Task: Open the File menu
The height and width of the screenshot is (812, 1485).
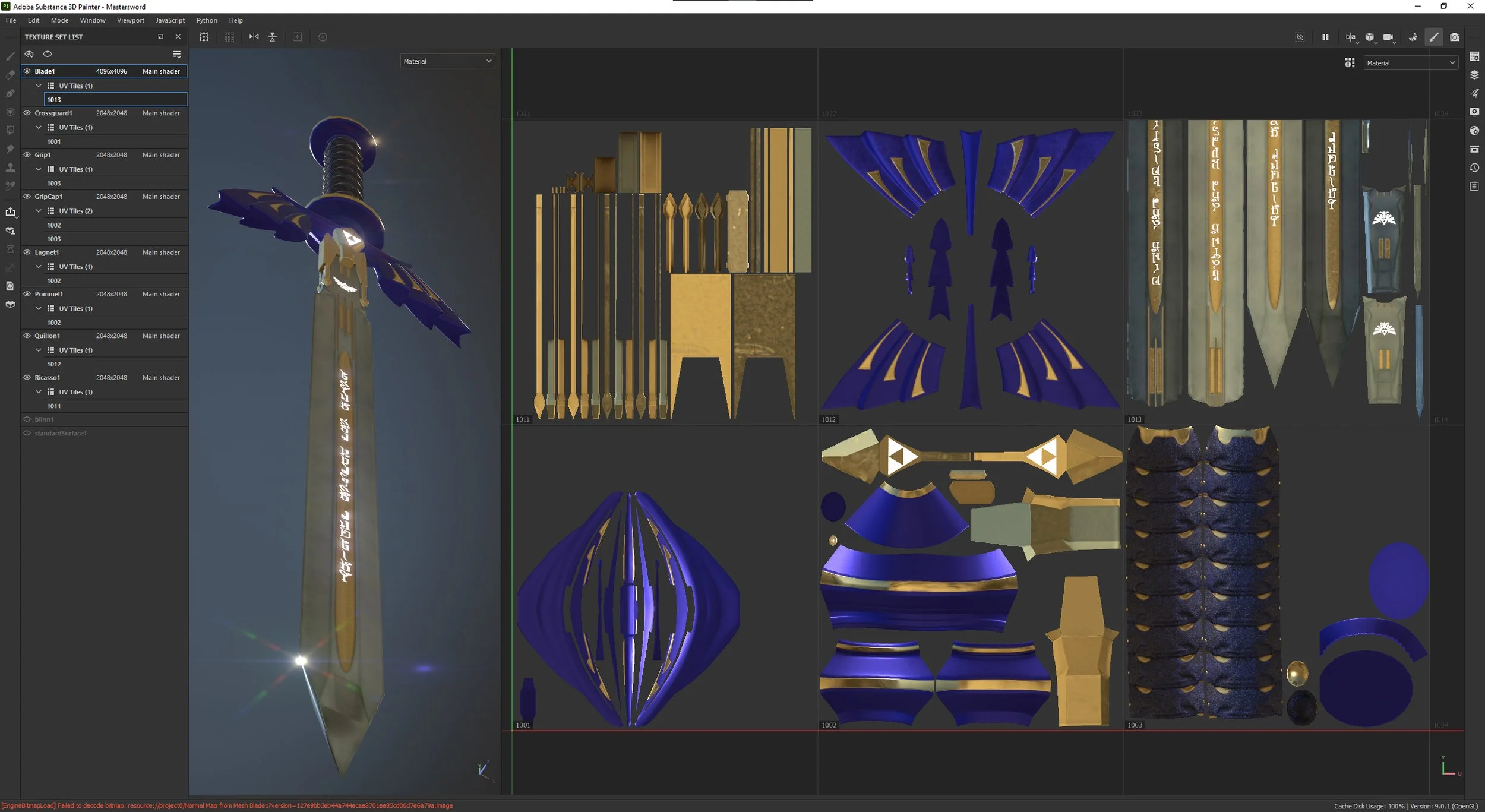Action: click(11, 20)
